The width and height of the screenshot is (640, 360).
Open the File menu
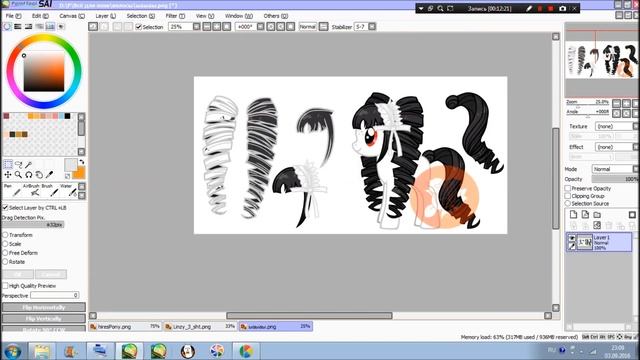point(13,16)
